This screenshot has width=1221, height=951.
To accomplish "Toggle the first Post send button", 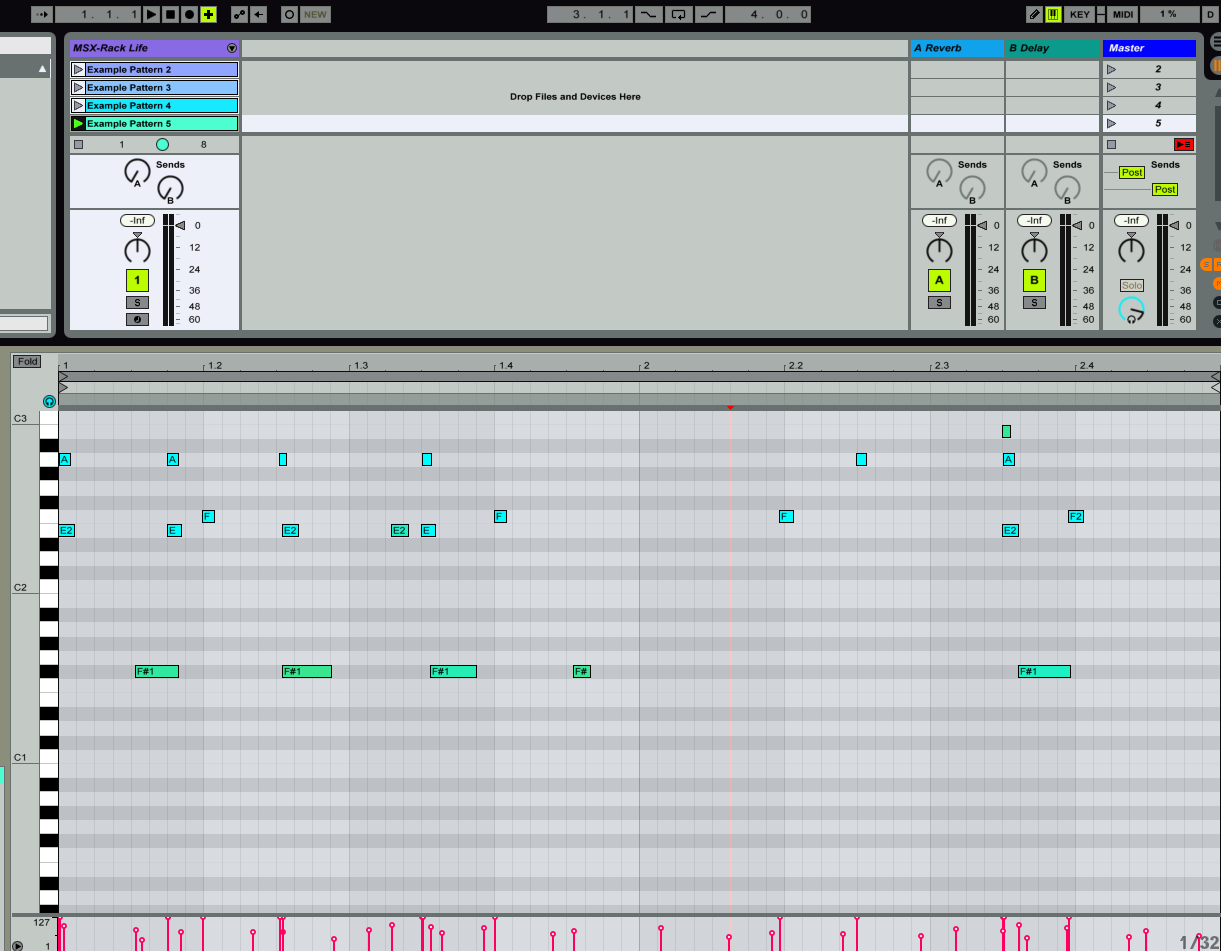I will point(1131,173).
